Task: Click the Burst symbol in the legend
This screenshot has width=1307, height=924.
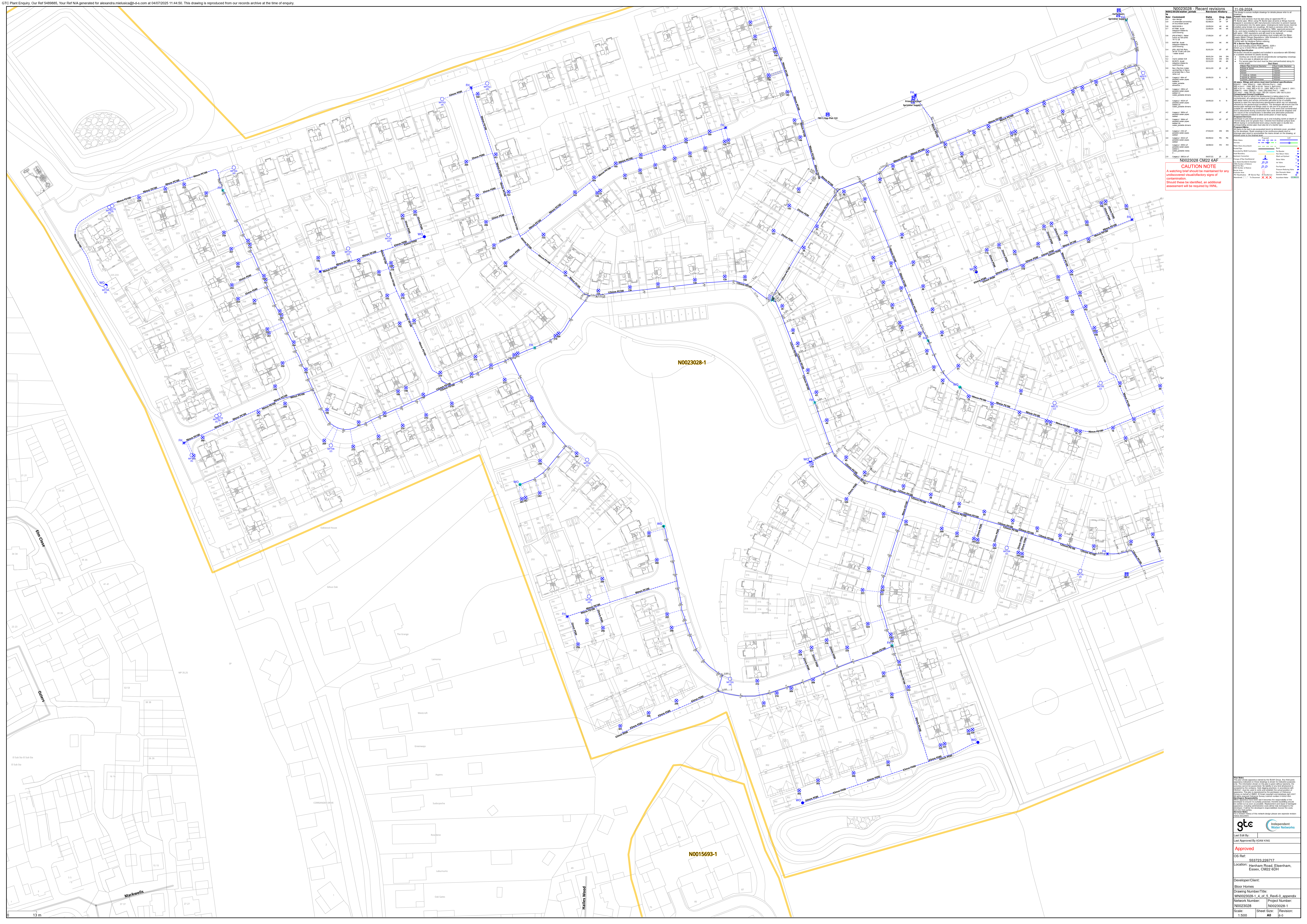Action: tap(1298, 149)
